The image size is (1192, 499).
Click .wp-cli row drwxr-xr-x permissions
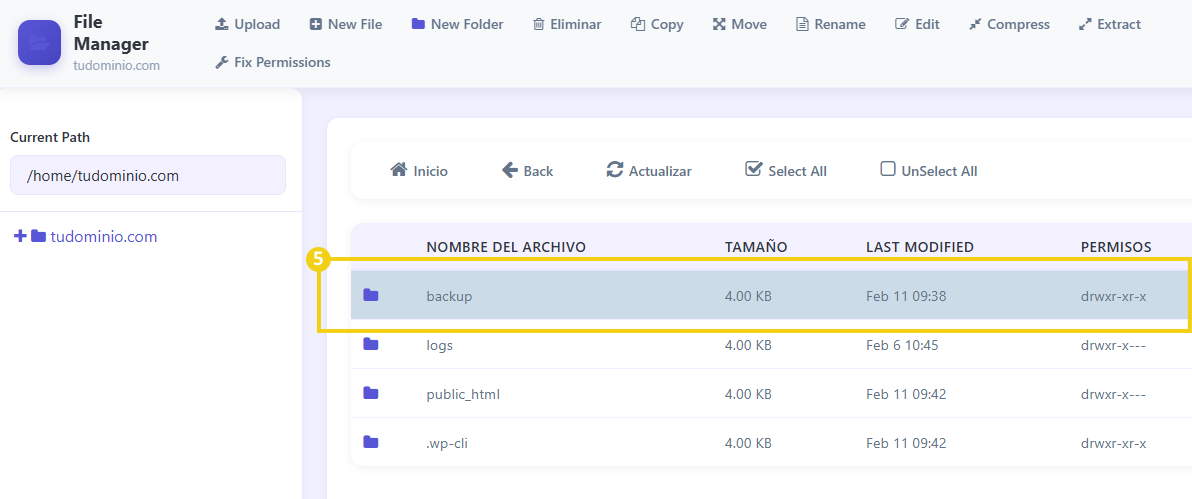[1114, 443]
